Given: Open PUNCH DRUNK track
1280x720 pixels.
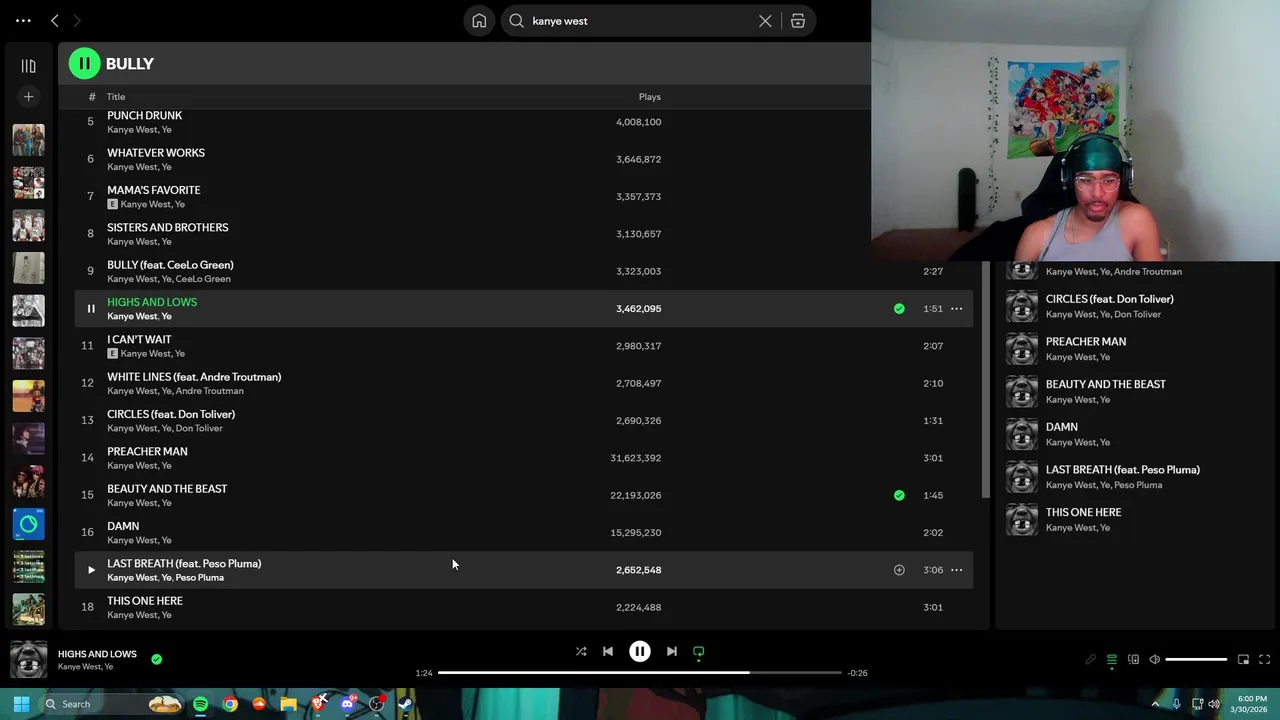Looking at the screenshot, I should point(144,116).
